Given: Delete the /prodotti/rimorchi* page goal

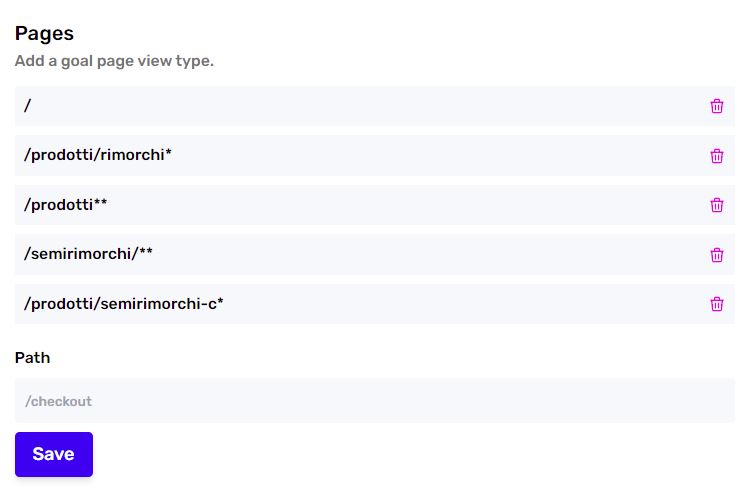Looking at the screenshot, I should [x=716, y=156].
